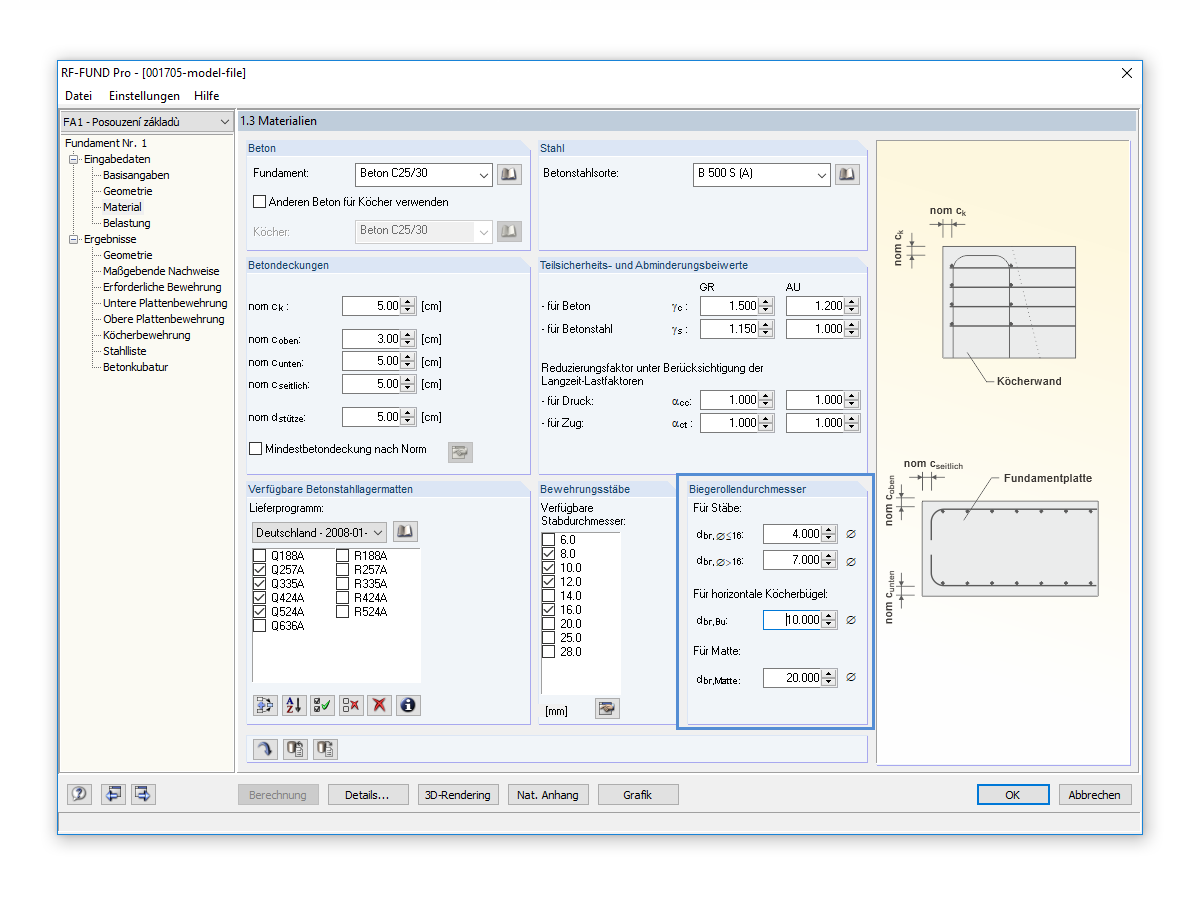Click the dbr,Ø>16 7.000 input field
The height and width of the screenshot is (900, 1200).
pos(792,560)
